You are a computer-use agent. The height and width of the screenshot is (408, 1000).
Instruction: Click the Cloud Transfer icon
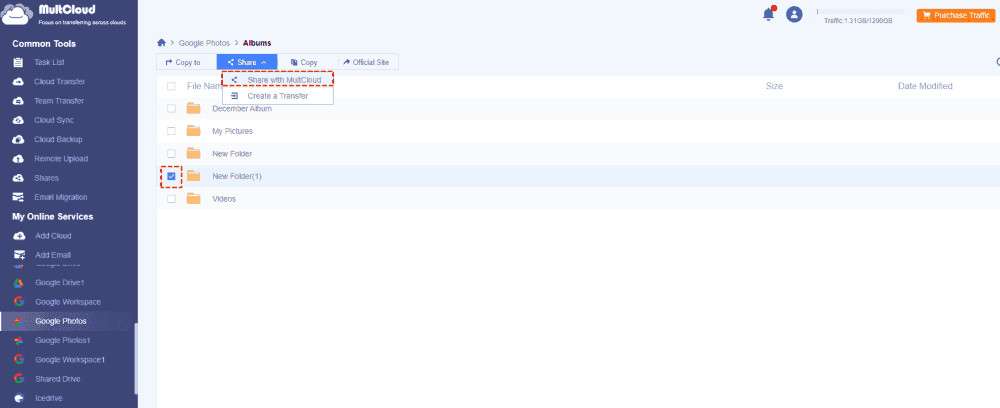[x=18, y=82]
